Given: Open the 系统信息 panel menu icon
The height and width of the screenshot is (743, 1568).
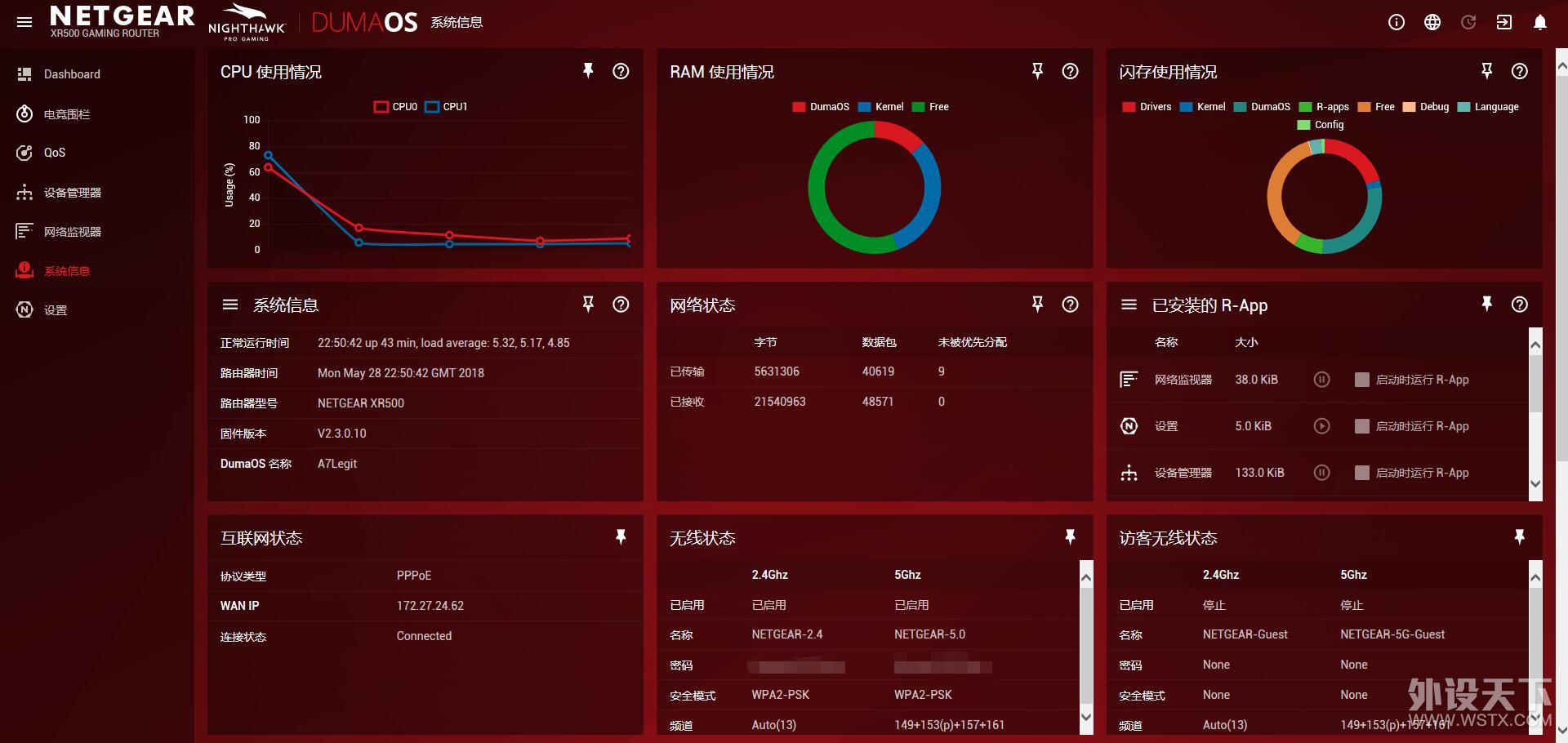Looking at the screenshot, I should (230, 305).
